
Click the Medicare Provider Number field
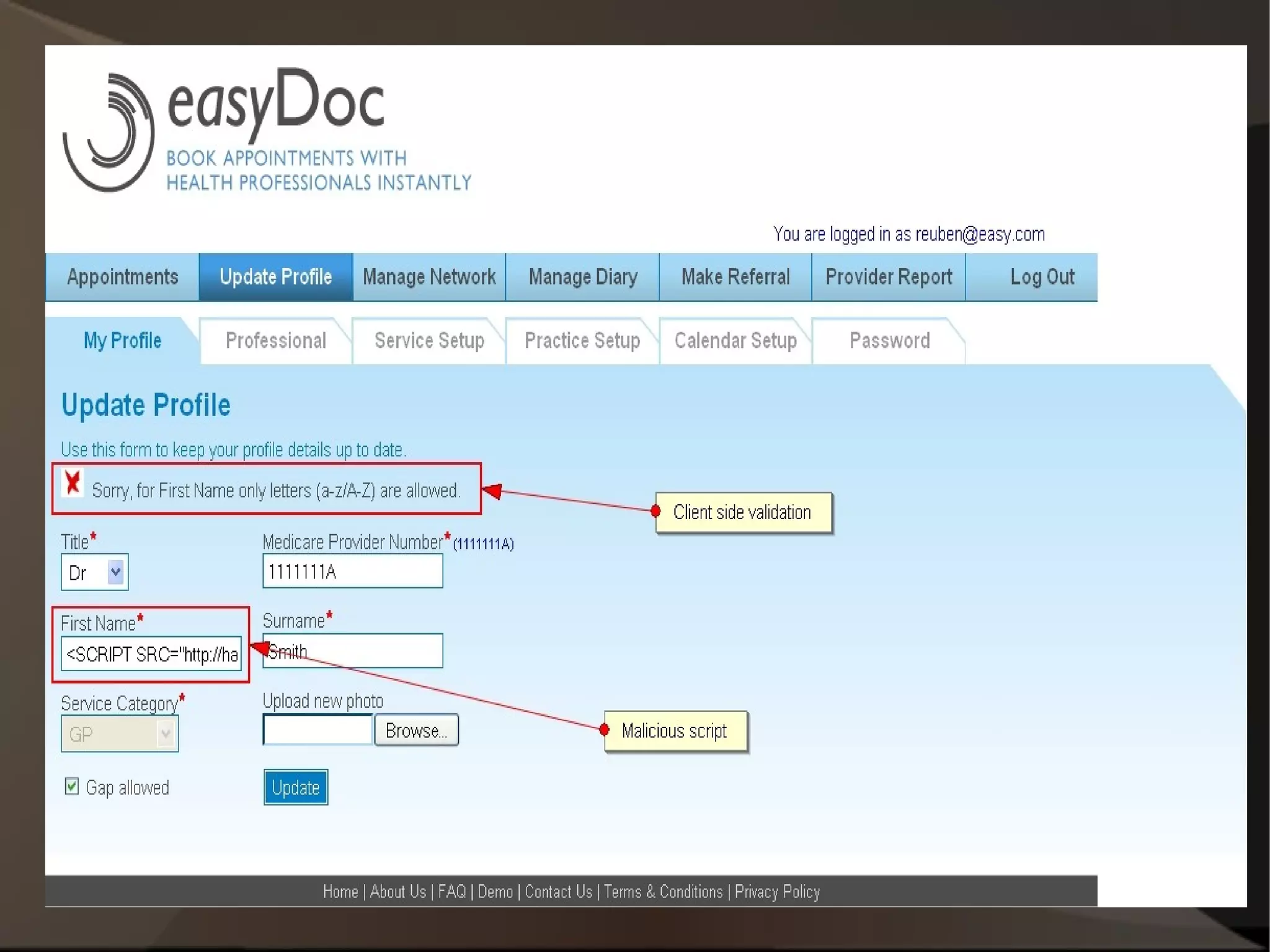352,571
